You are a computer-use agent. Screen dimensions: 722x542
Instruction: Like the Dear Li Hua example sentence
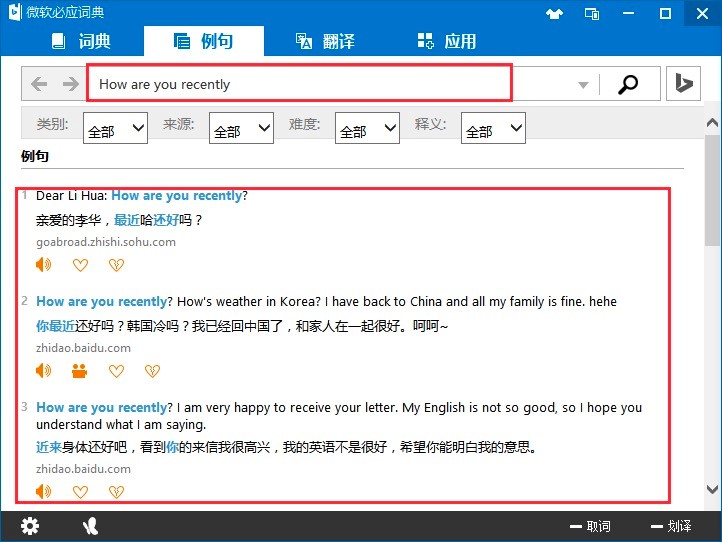[x=80, y=265]
